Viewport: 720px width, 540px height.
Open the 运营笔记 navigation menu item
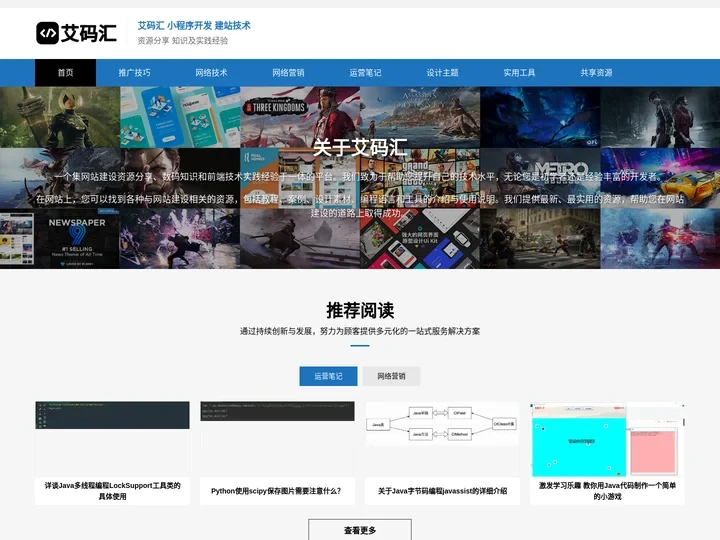365,73
